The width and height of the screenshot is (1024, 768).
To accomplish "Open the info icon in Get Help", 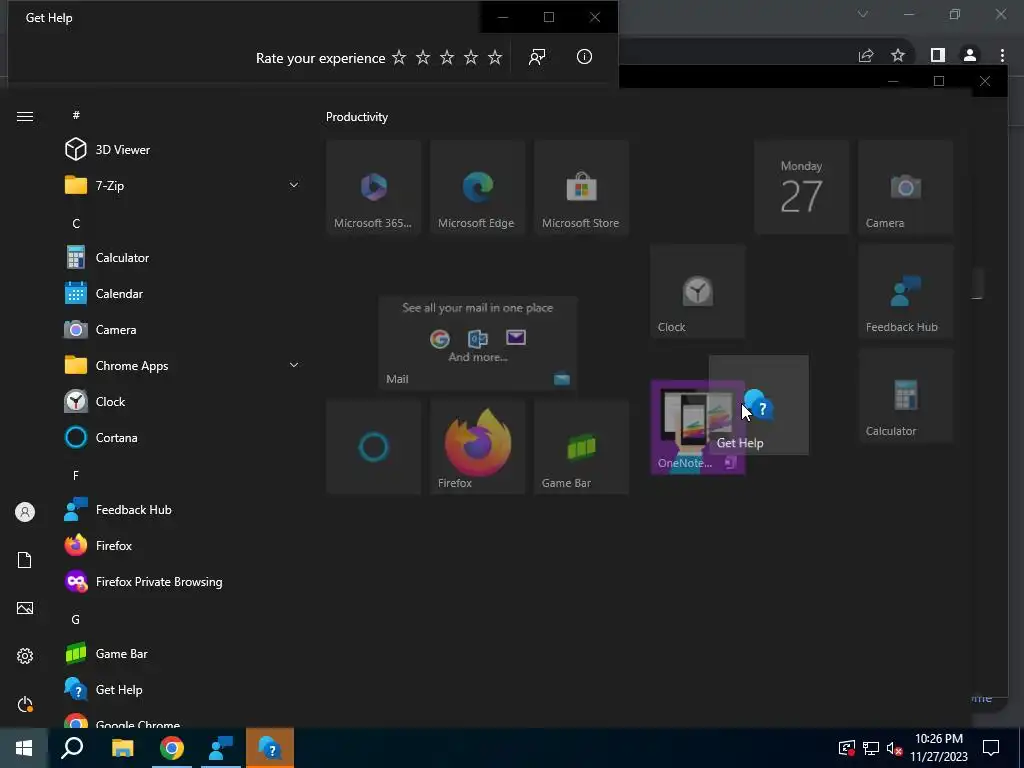I will (584, 57).
